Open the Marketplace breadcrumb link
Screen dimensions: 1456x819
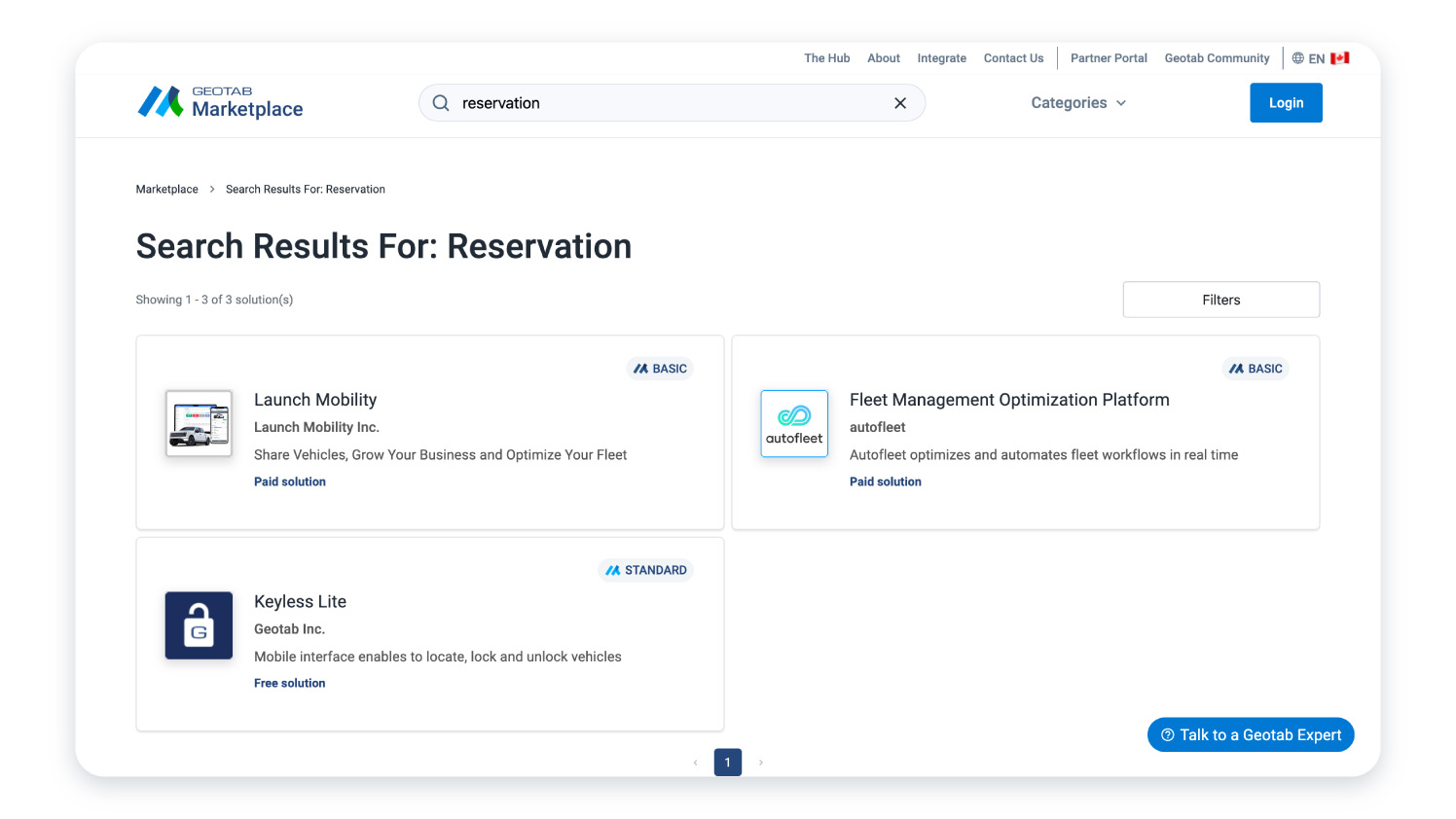pos(166,189)
